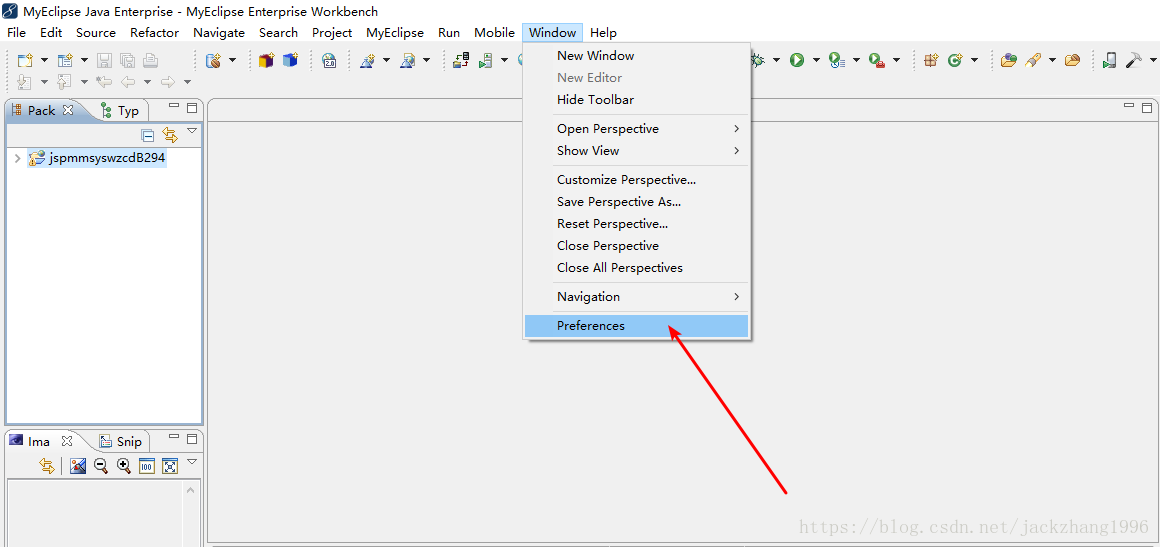Image resolution: width=1160 pixels, height=547 pixels.
Task: Click the Previous Annotation icon
Action: pos(65,81)
